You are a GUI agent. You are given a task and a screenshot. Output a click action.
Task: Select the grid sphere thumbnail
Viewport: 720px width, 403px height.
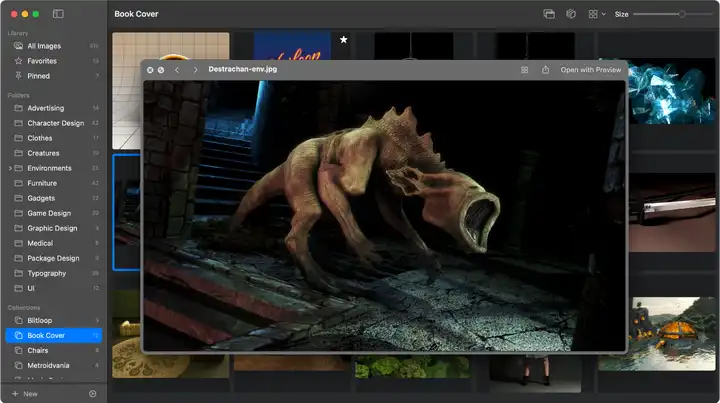click(x=170, y=46)
